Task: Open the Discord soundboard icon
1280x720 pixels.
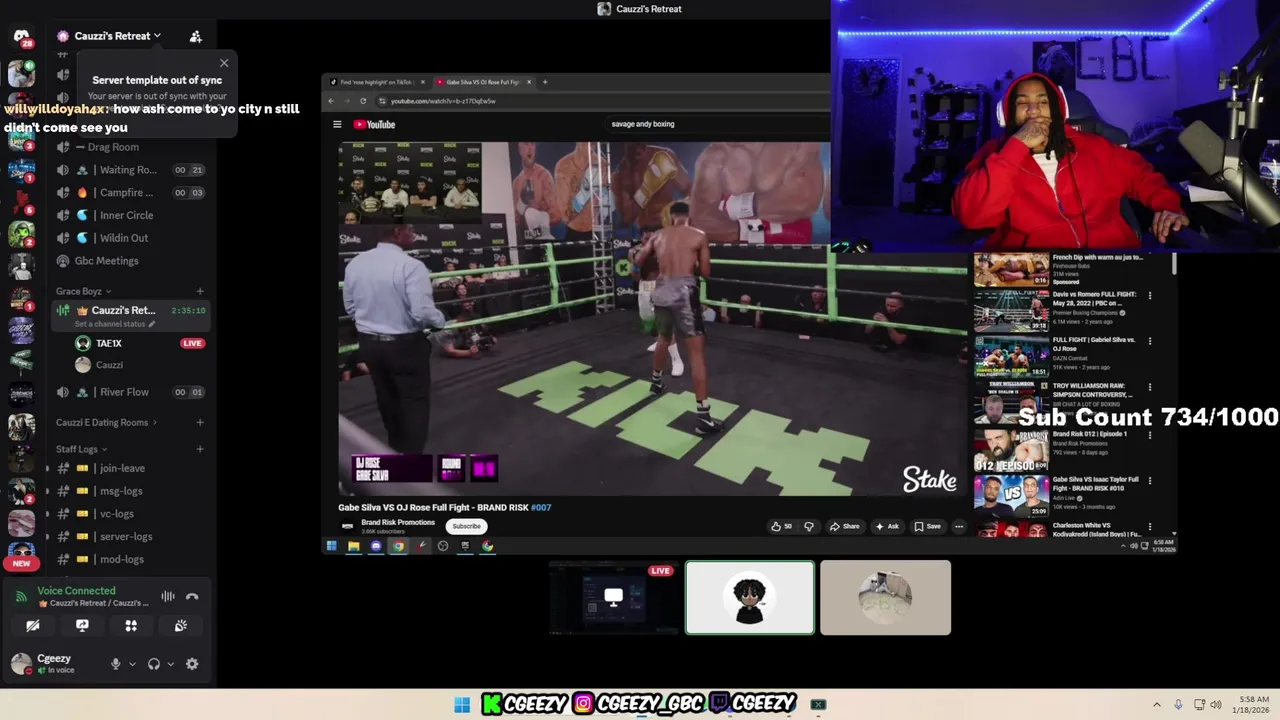Action: [180, 625]
